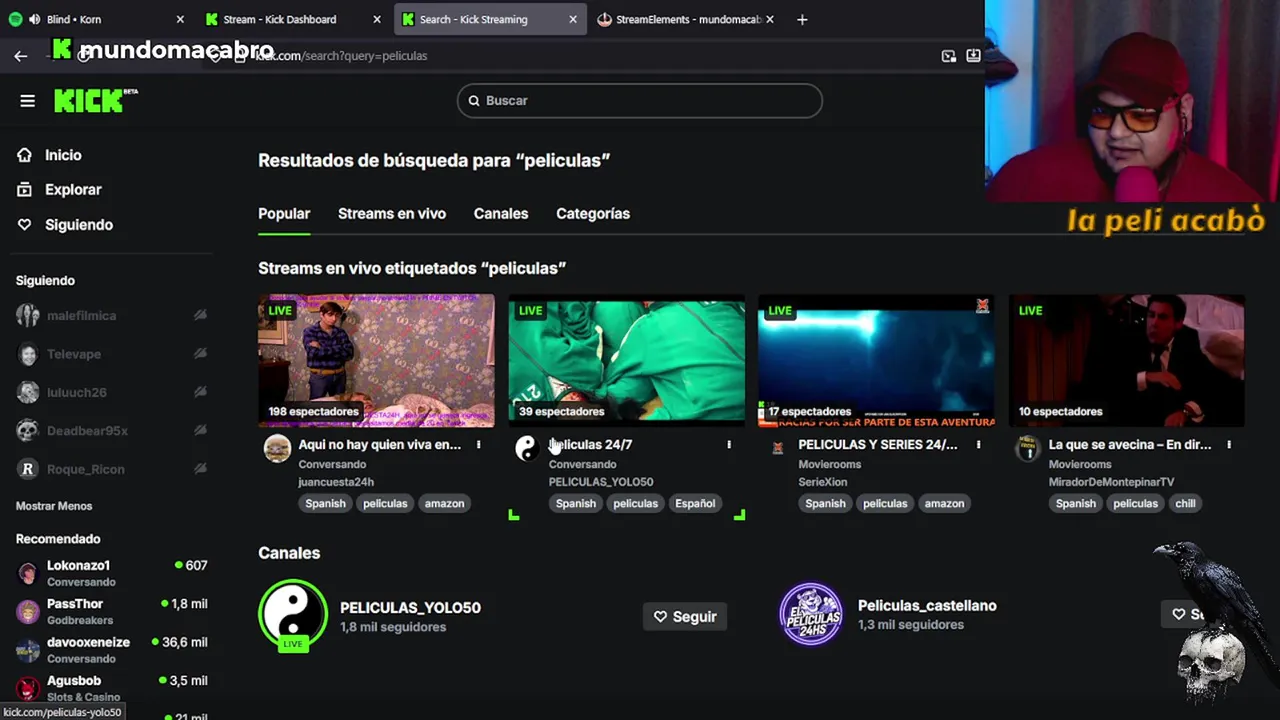Click the Explorar compass icon
1280x720 pixels.
(x=25, y=190)
